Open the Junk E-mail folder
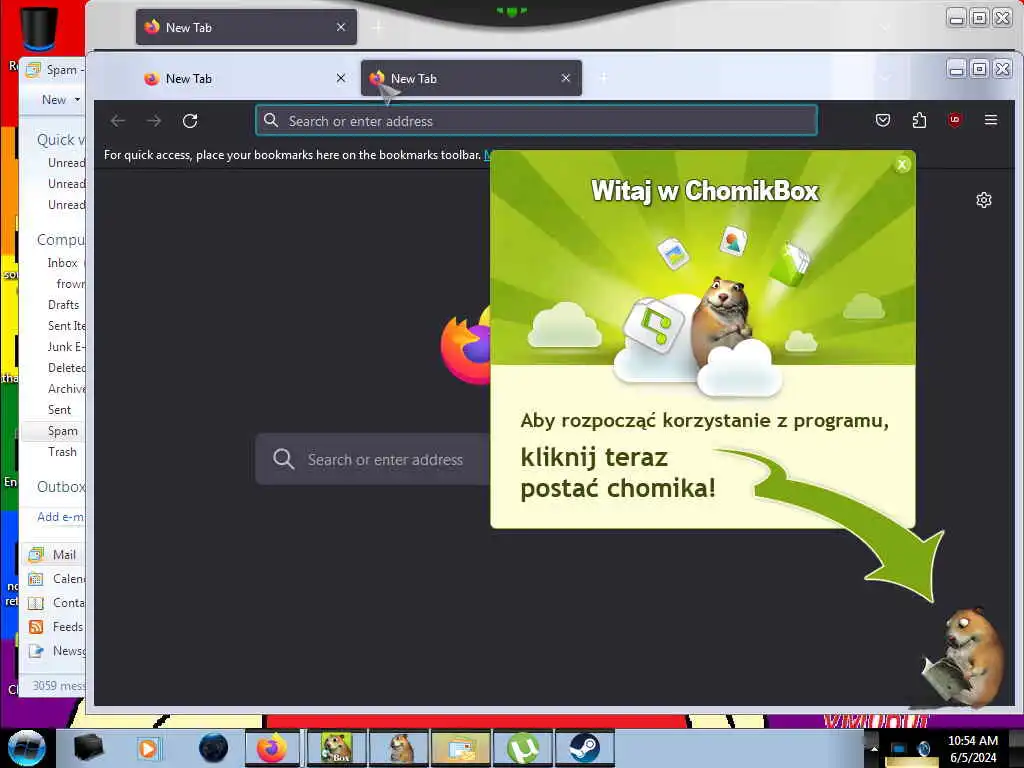The image size is (1024, 768). pyautogui.click(x=67, y=346)
